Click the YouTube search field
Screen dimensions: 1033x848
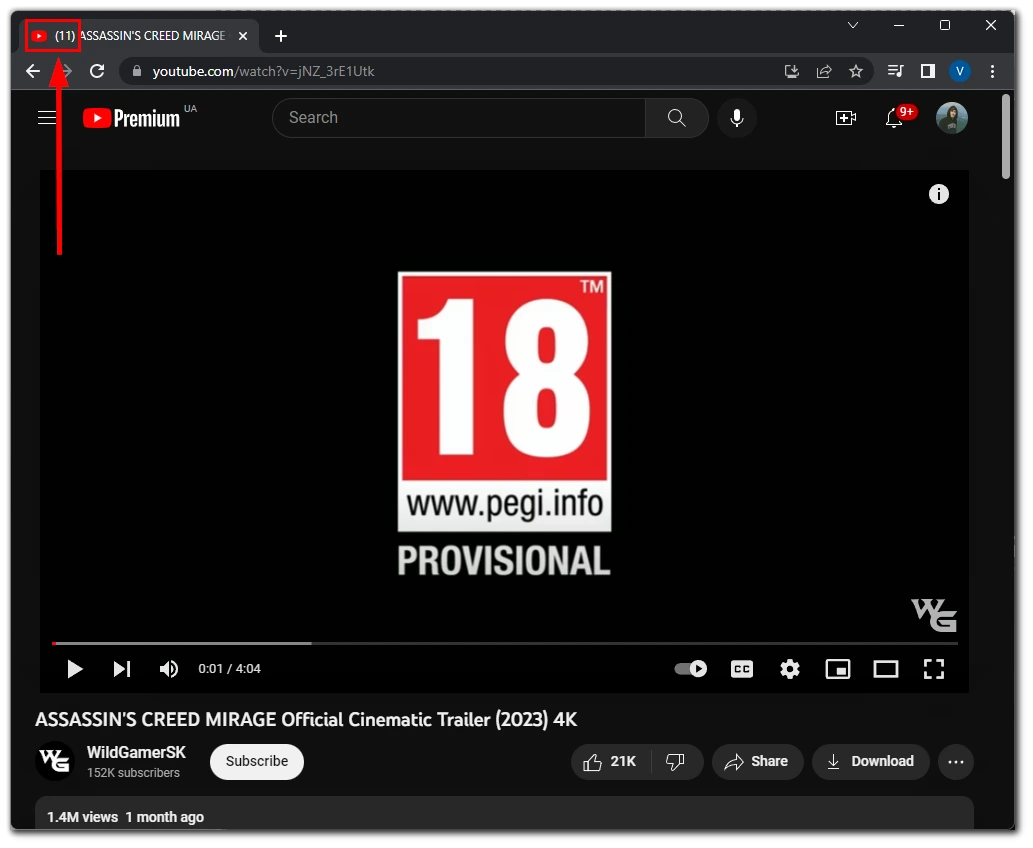(x=459, y=118)
